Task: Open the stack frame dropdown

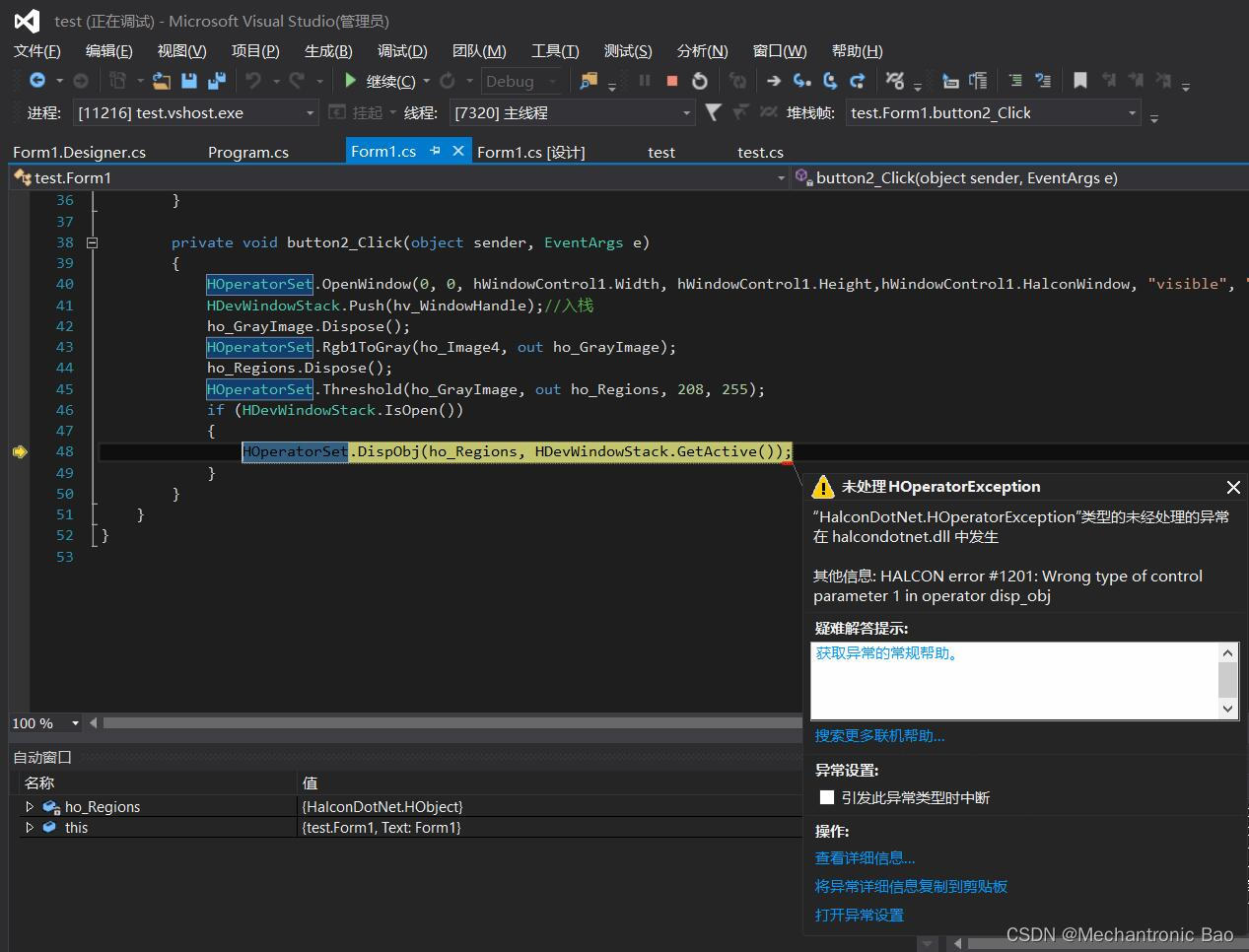Action: point(1132,113)
